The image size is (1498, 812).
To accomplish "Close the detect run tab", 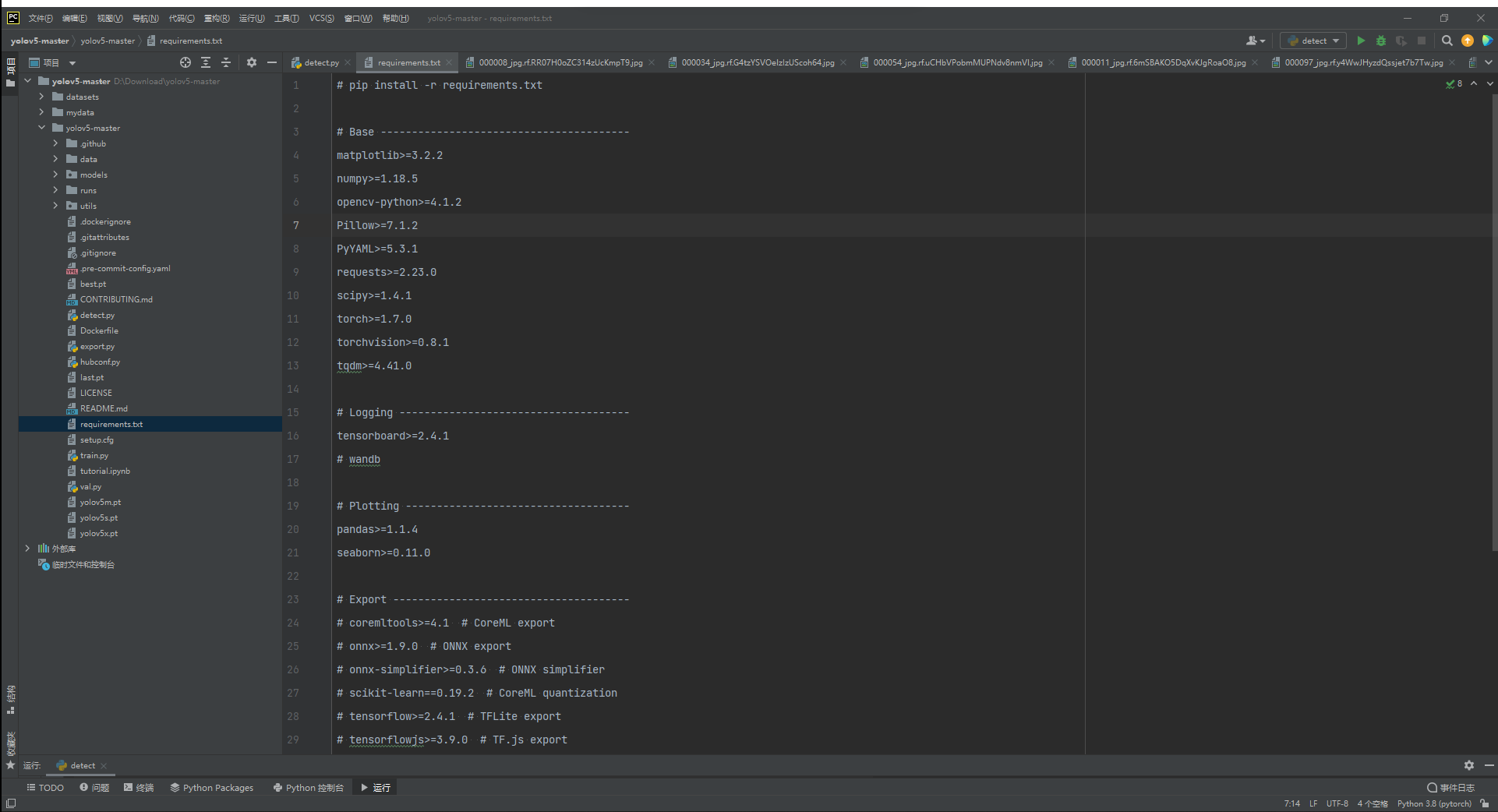I will tap(104, 766).
